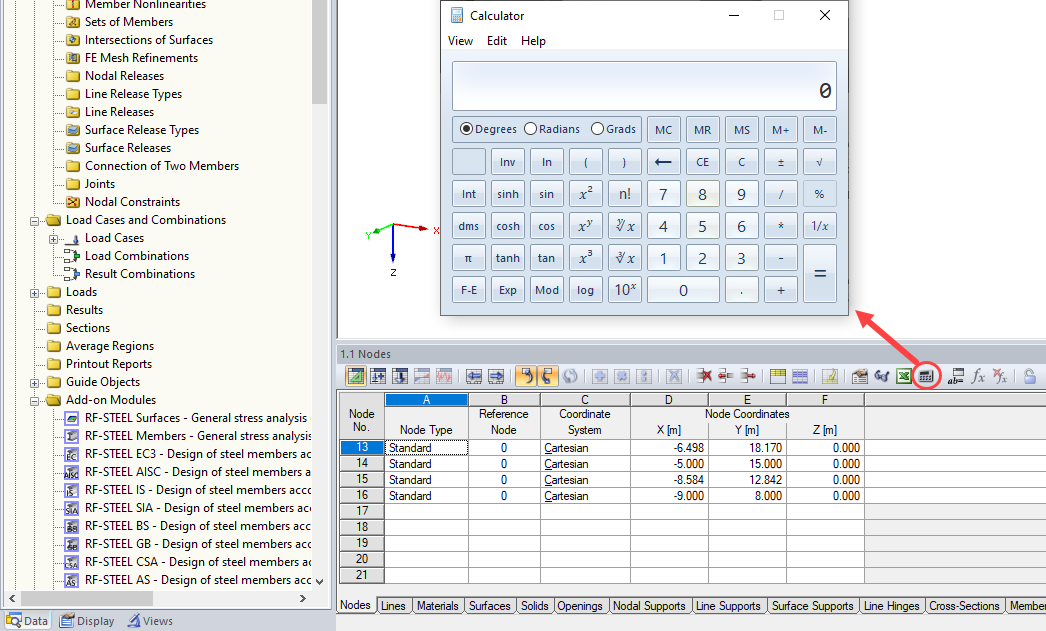Click the ab= rename icon near the calculator icon

click(x=955, y=376)
